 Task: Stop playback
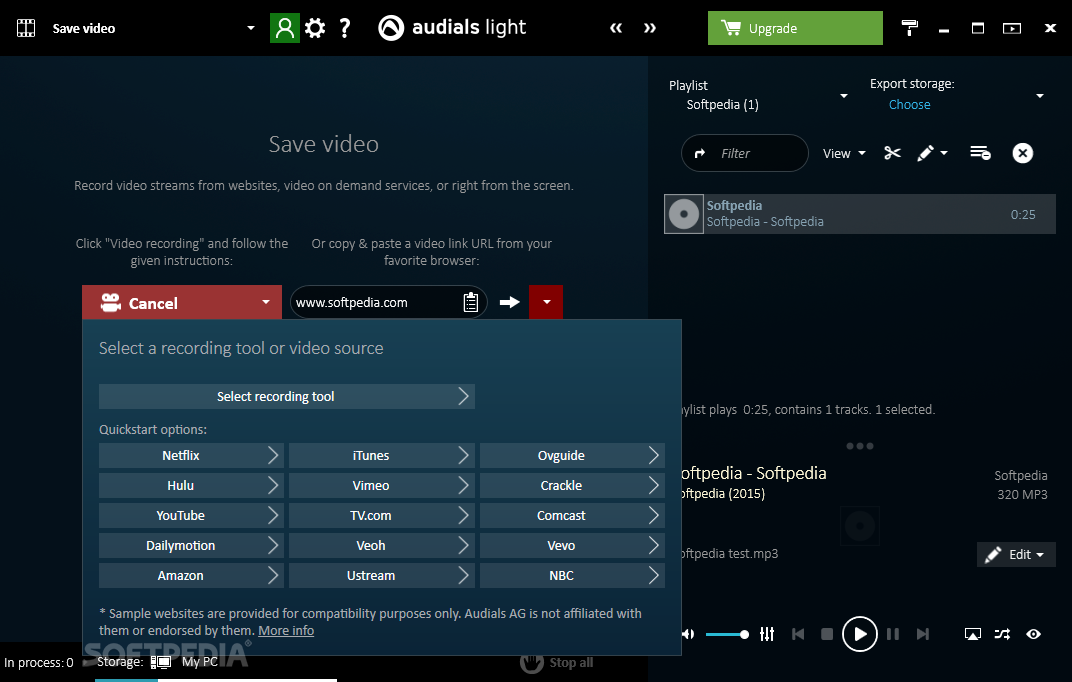point(827,634)
